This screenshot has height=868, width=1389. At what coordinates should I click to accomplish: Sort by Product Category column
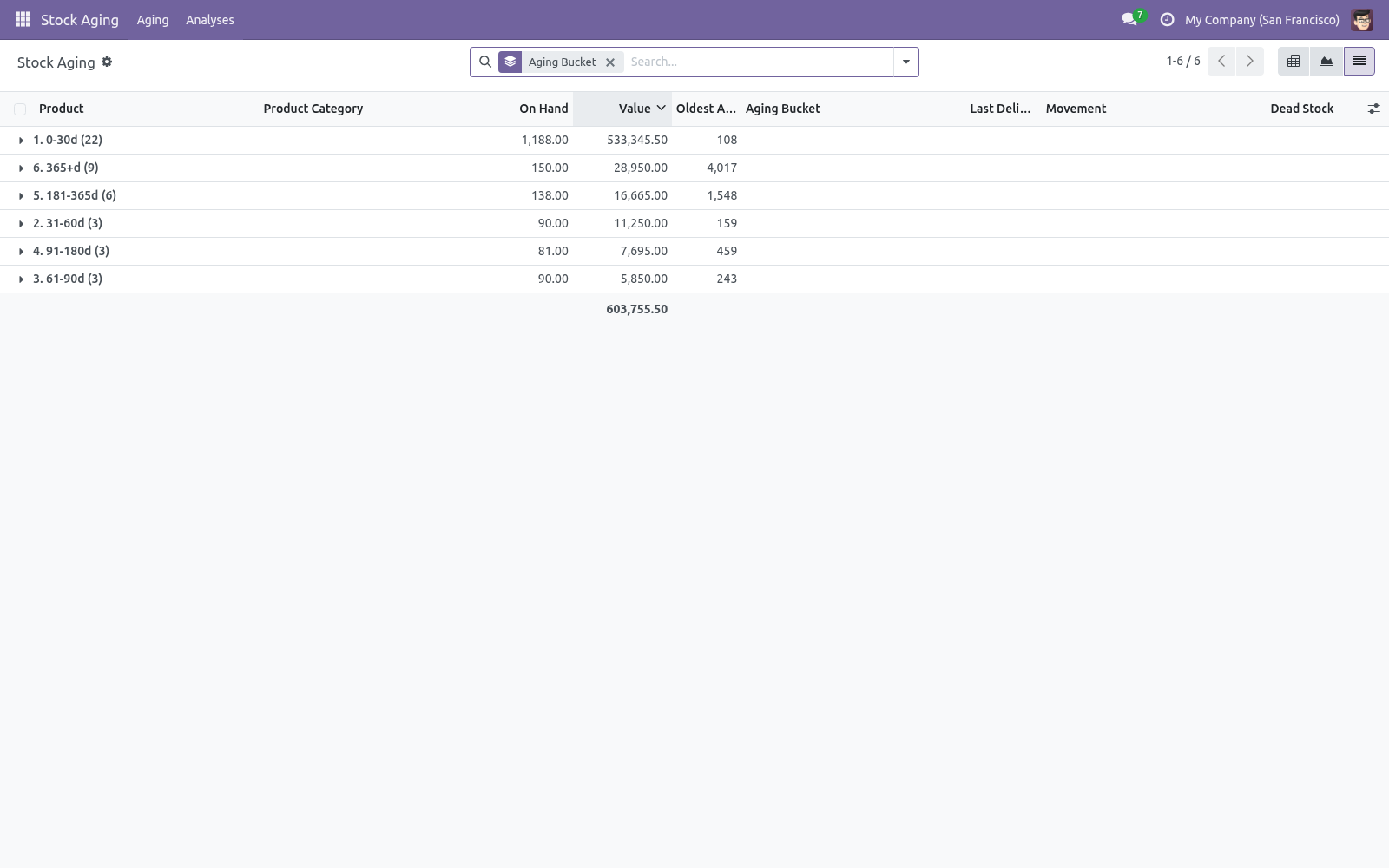pyautogui.click(x=313, y=108)
